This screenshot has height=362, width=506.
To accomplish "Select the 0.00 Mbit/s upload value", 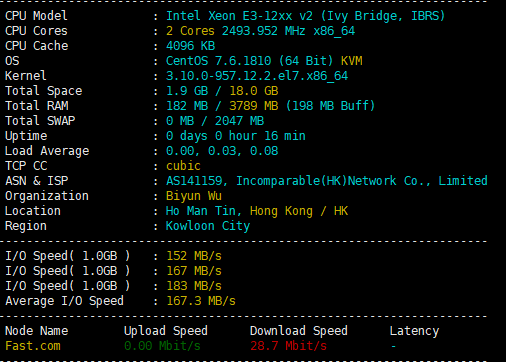I will 162,346.
